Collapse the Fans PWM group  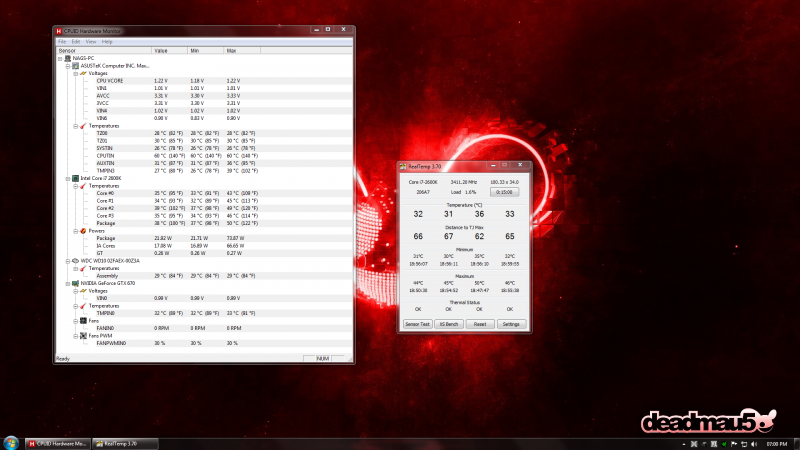tap(76, 336)
